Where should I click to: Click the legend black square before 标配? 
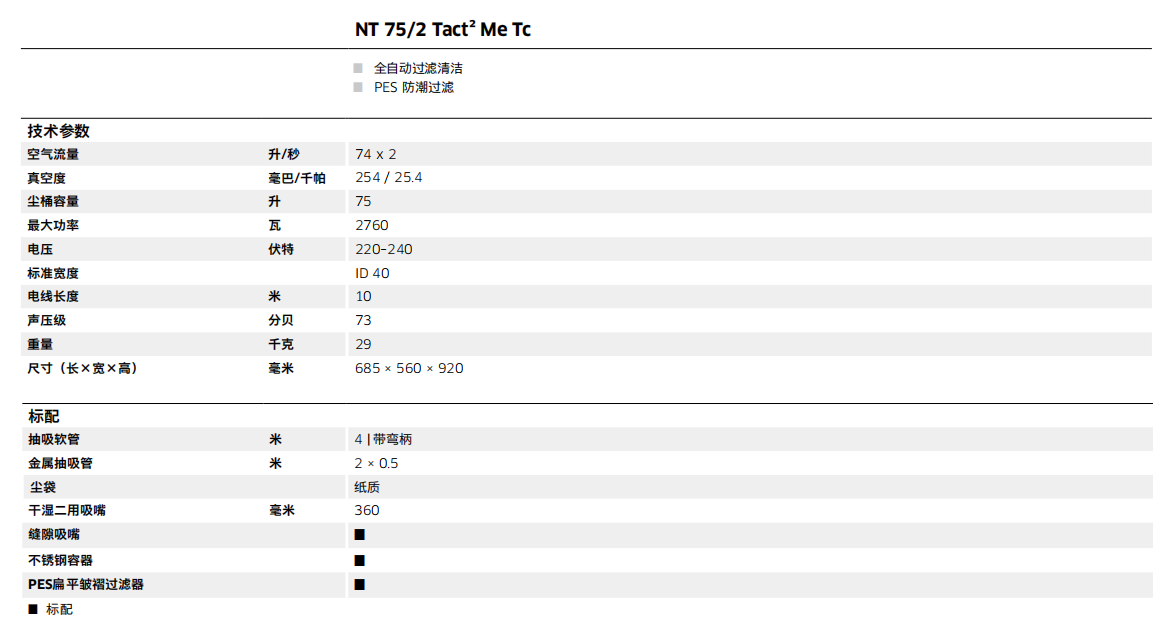point(33,609)
